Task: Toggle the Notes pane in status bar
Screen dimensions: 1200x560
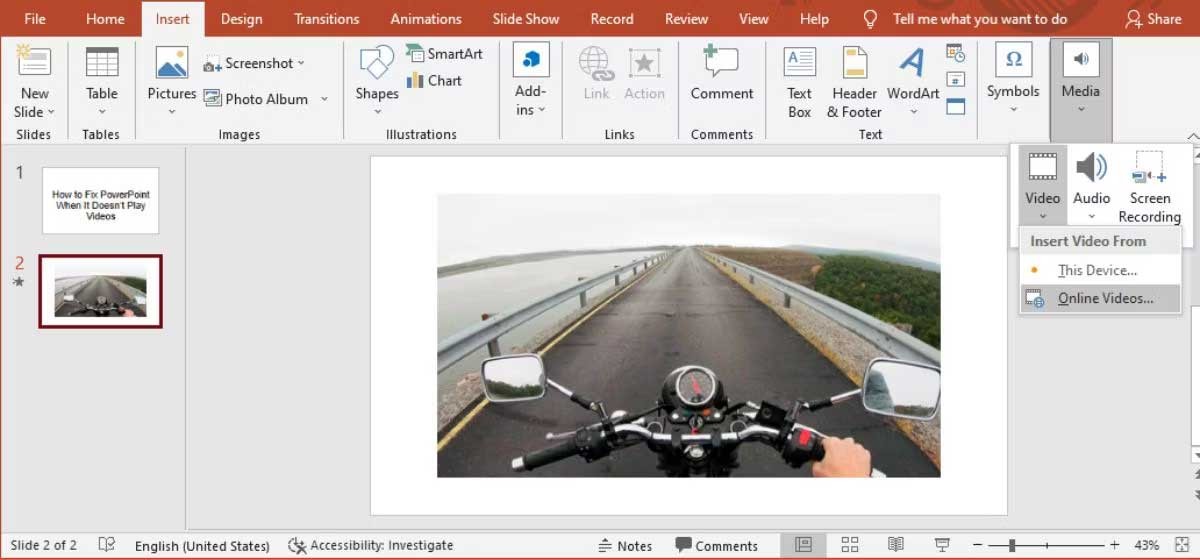Action: (625, 546)
